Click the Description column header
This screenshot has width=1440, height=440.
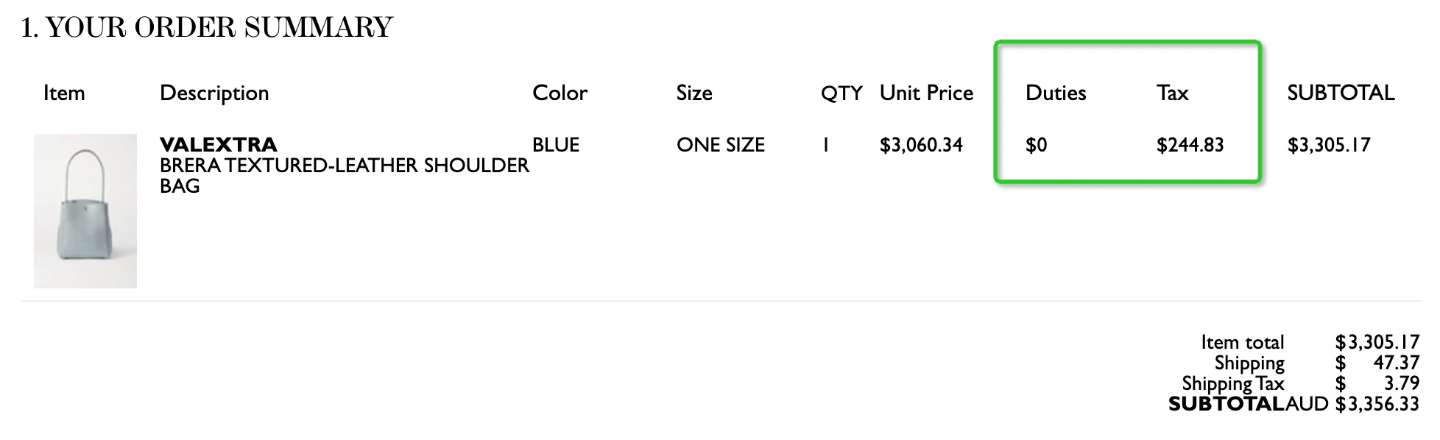pyautogui.click(x=214, y=94)
